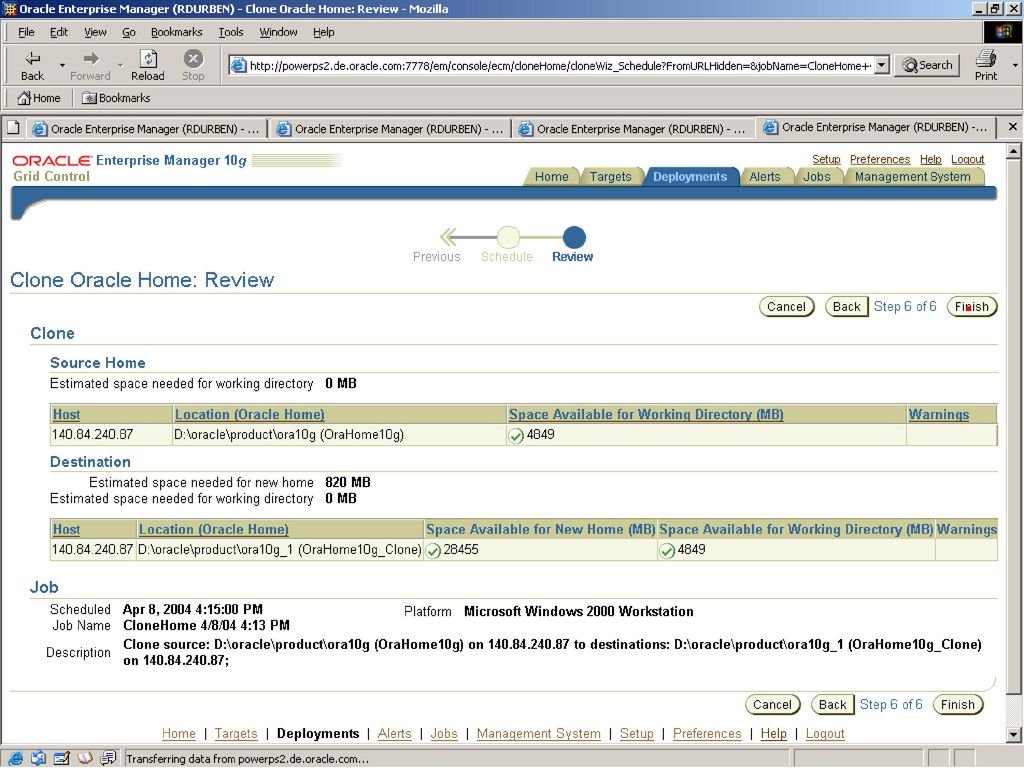Click the '28455' space available value
The height and width of the screenshot is (768, 1024).
click(x=461, y=550)
